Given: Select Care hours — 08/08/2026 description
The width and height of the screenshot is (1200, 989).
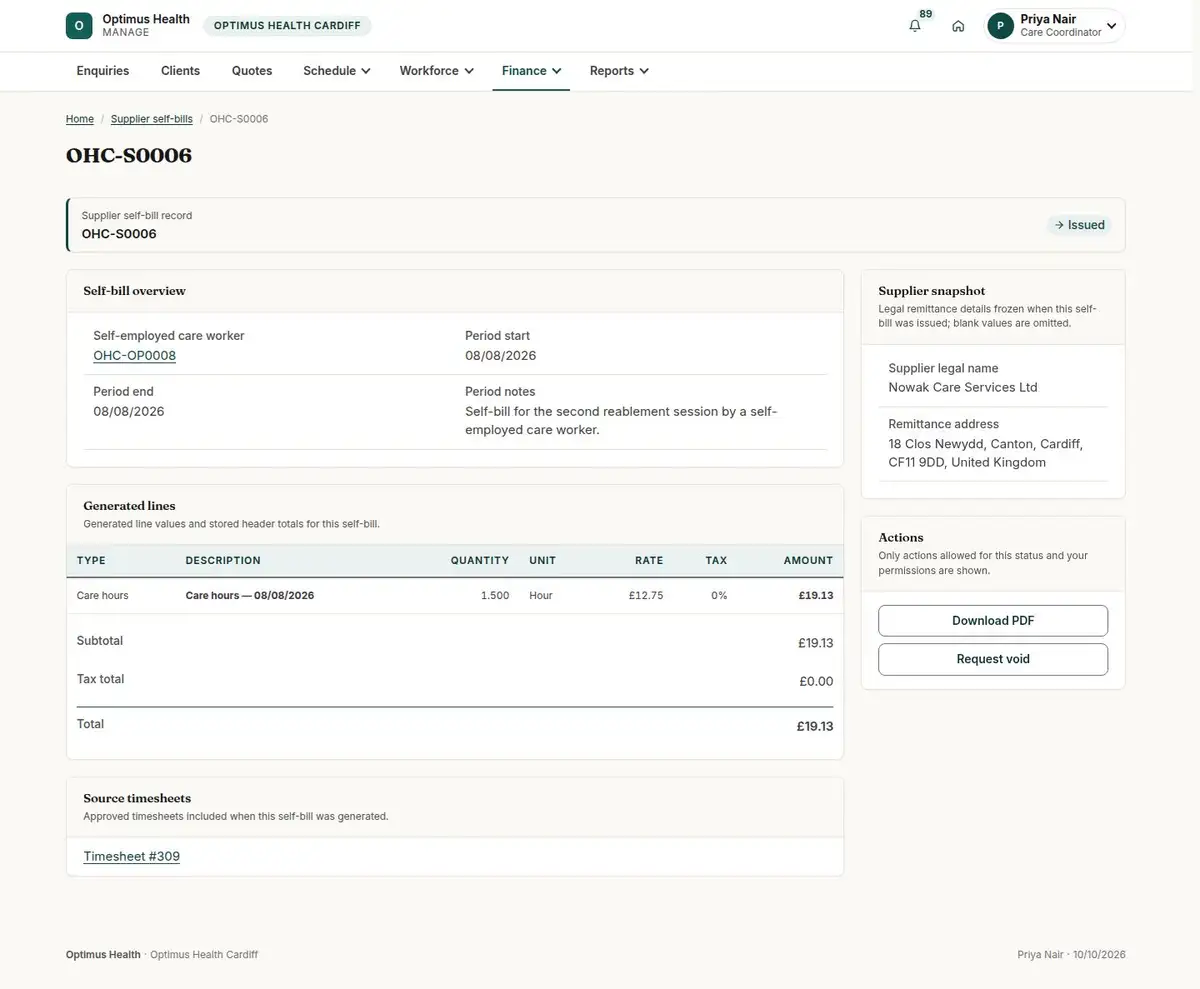Looking at the screenshot, I should coord(250,596).
